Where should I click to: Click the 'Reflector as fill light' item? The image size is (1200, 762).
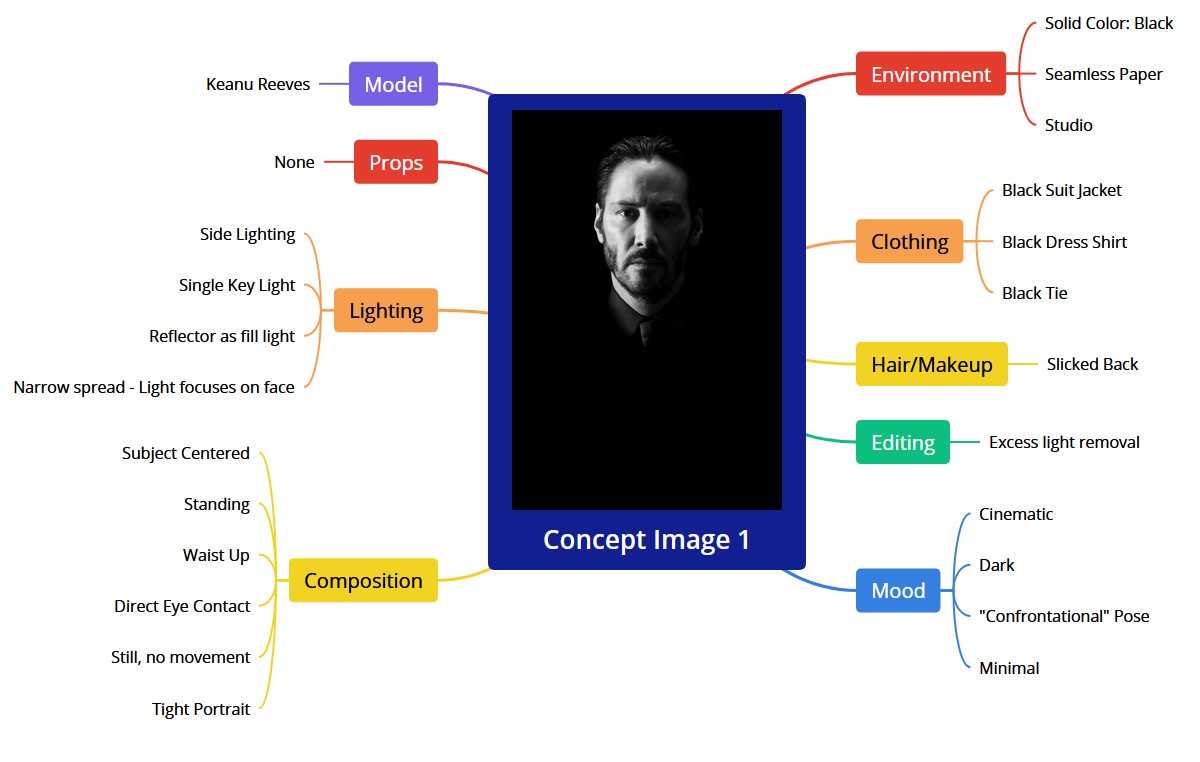pyautogui.click(x=222, y=336)
